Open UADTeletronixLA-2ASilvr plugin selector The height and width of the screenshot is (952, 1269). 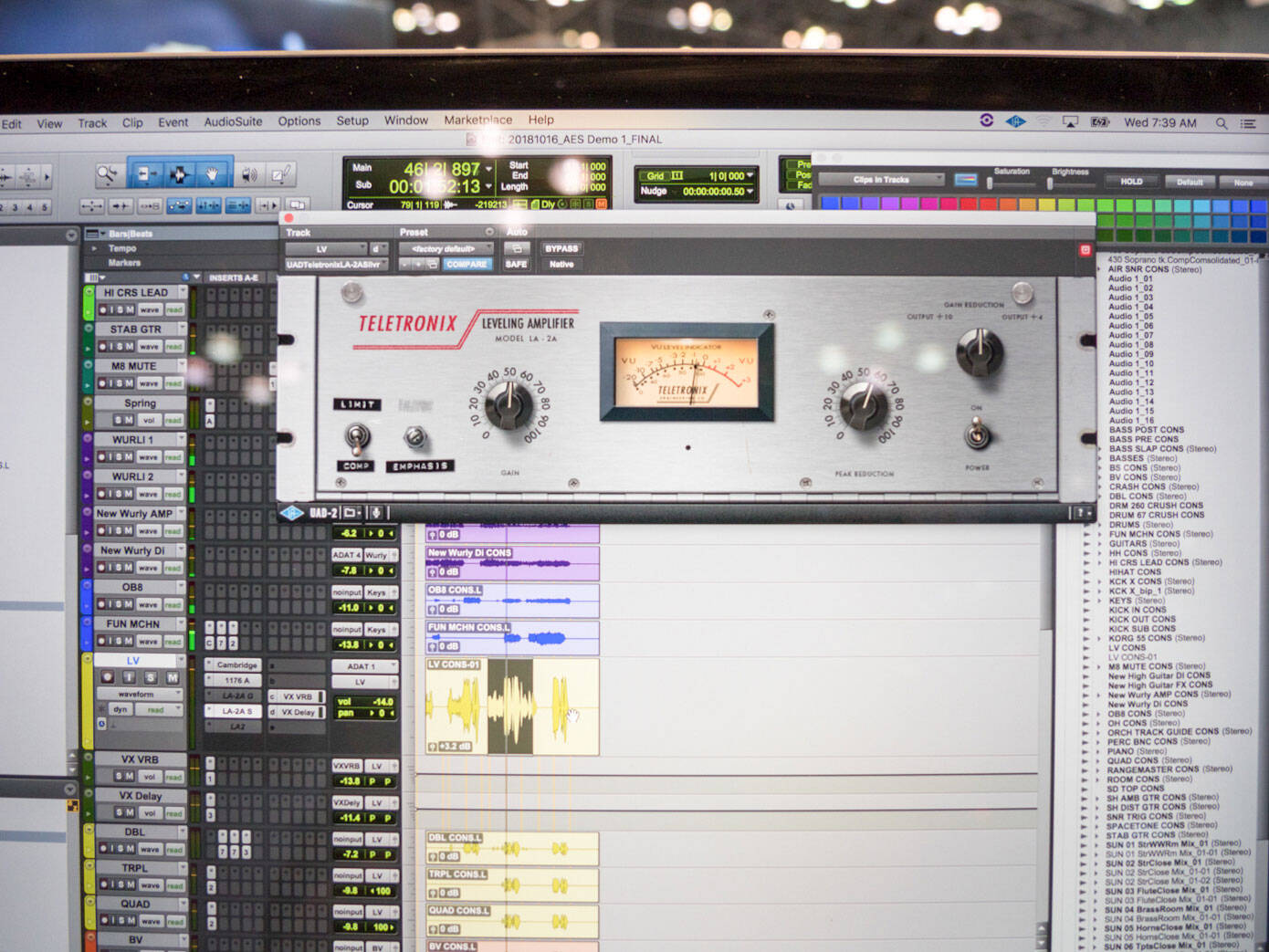(x=338, y=265)
